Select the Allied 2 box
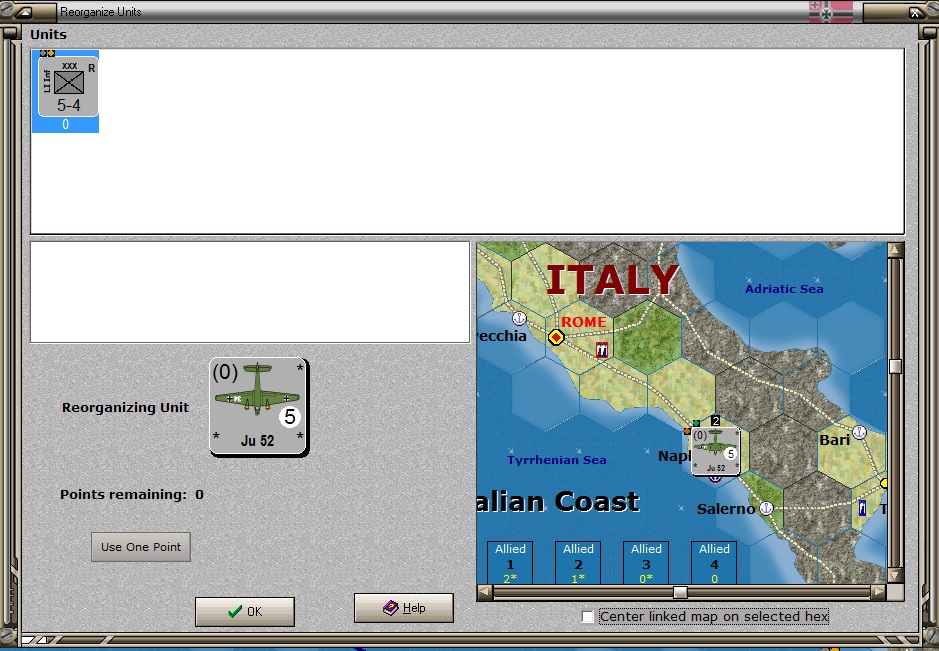The width and height of the screenshot is (939, 651). coord(578,563)
